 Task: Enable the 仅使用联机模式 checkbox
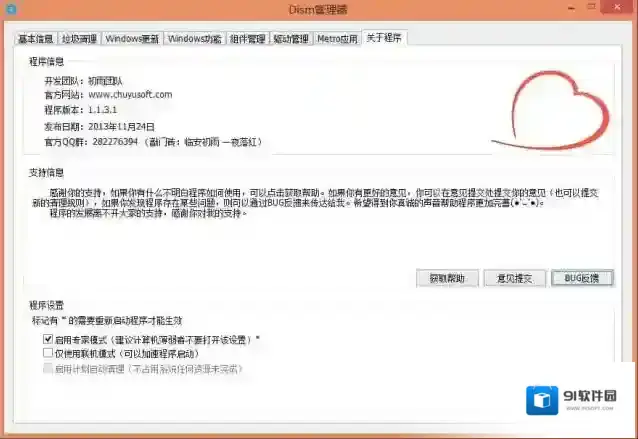[48, 353]
